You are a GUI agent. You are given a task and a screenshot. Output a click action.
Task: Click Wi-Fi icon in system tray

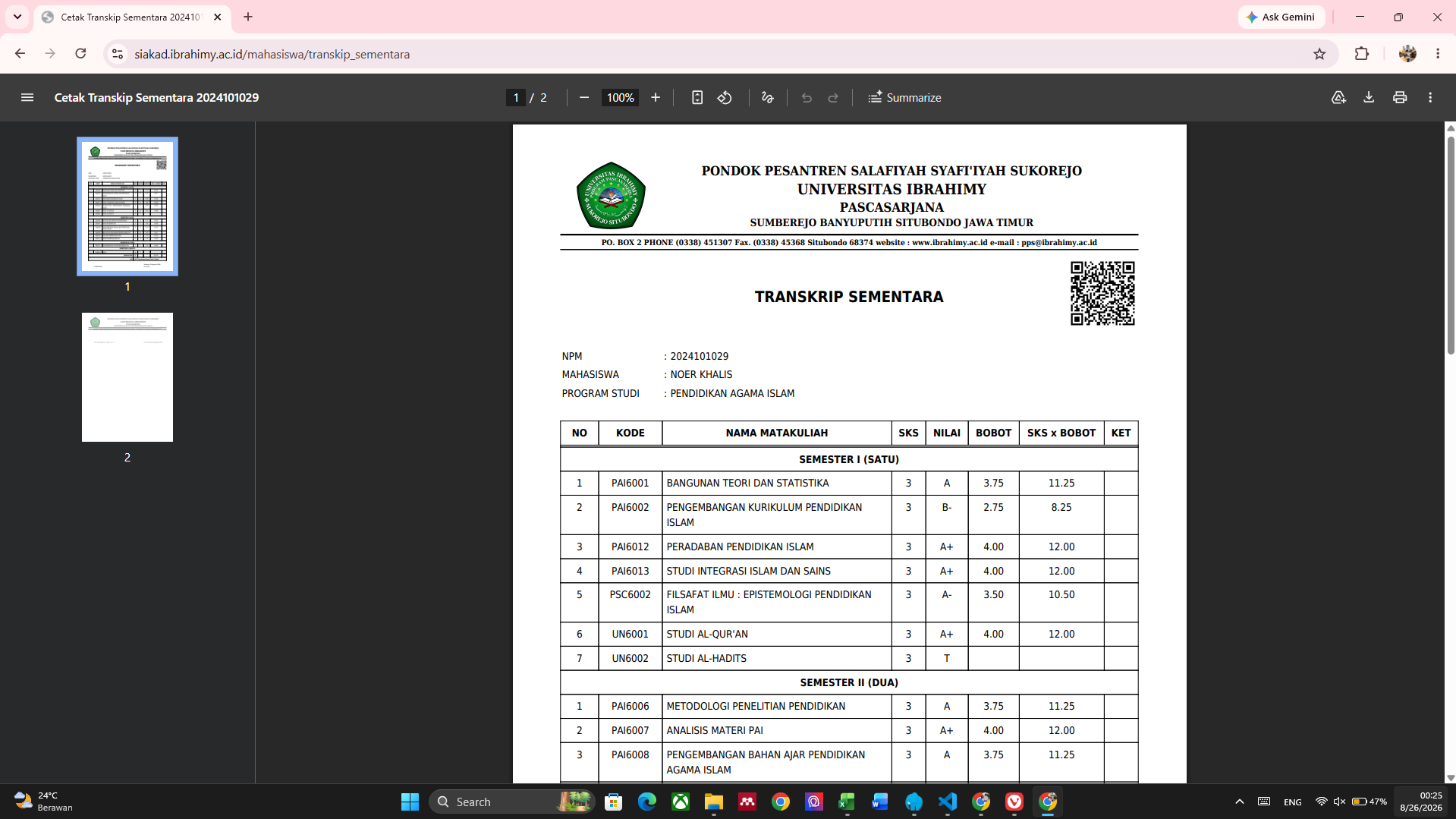click(1321, 802)
